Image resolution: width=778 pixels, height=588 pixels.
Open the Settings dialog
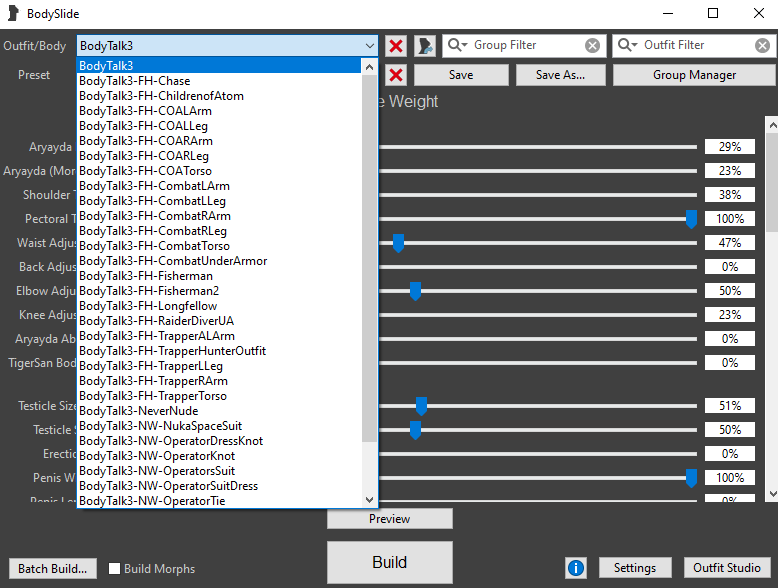(x=635, y=568)
